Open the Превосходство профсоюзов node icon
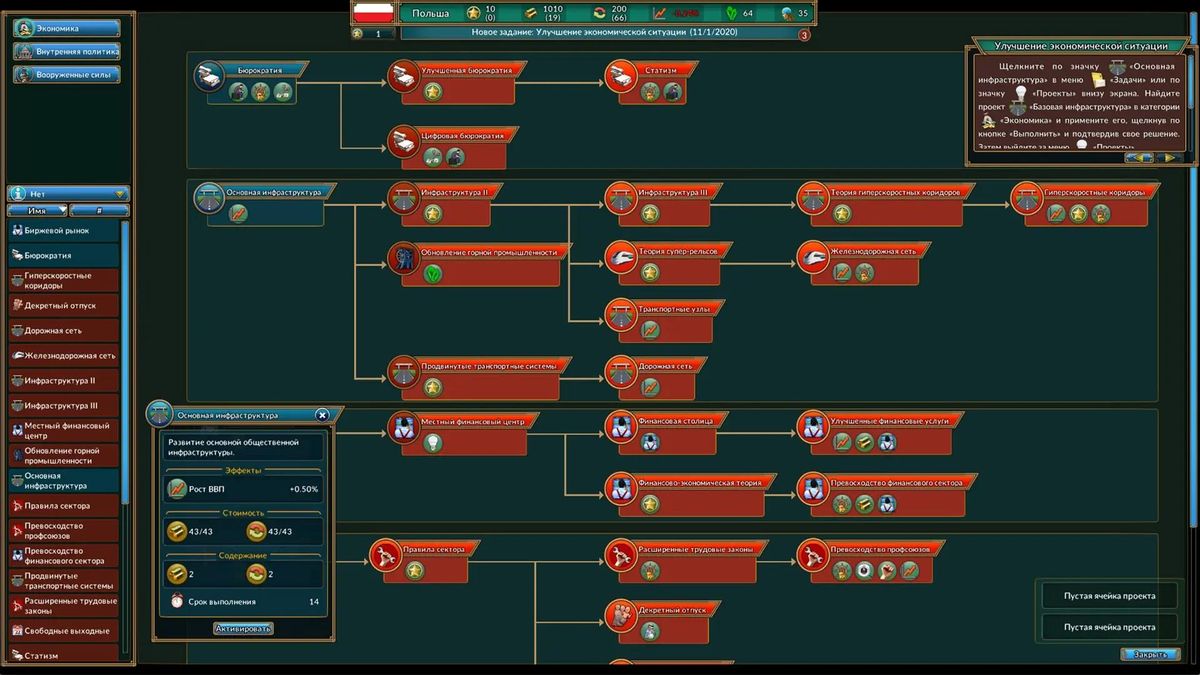This screenshot has width=1200, height=675. point(813,554)
